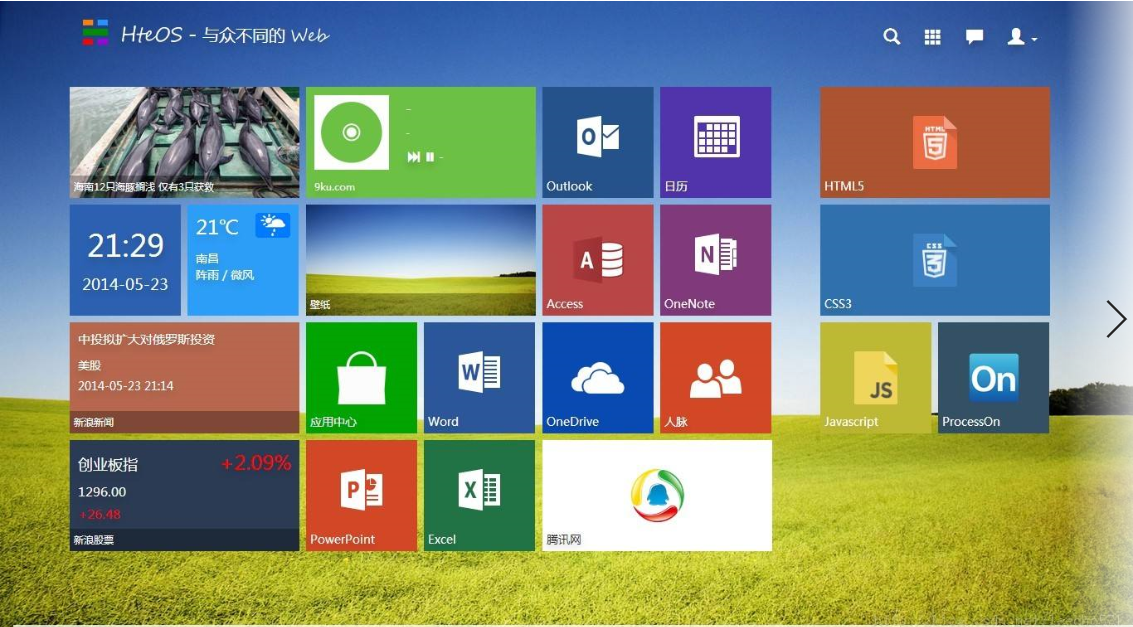This screenshot has width=1133, height=627.
Task: Open the Outlook tile
Action: pos(598,142)
